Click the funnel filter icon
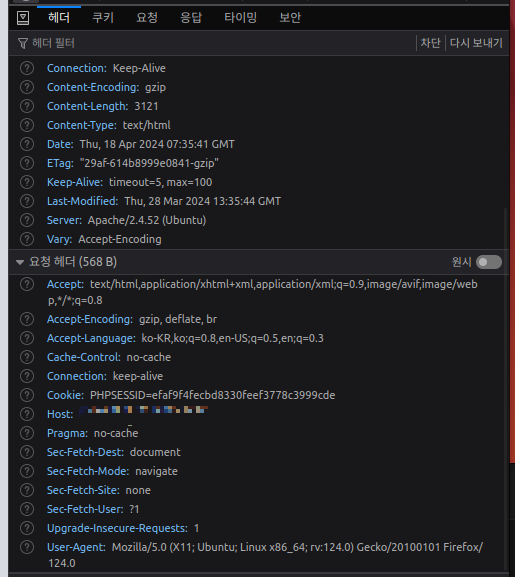The width and height of the screenshot is (515, 577). click(23, 43)
